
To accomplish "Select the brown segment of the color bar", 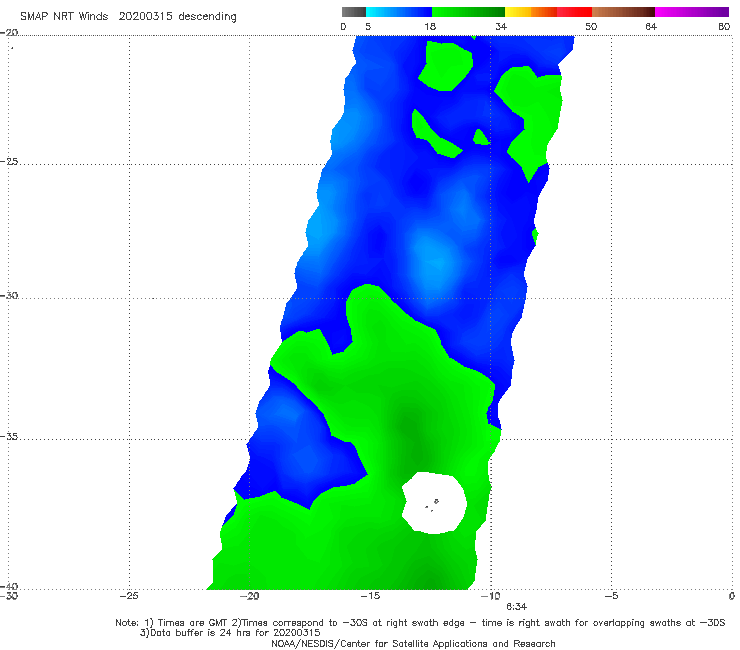I will pyautogui.click(x=623, y=12).
